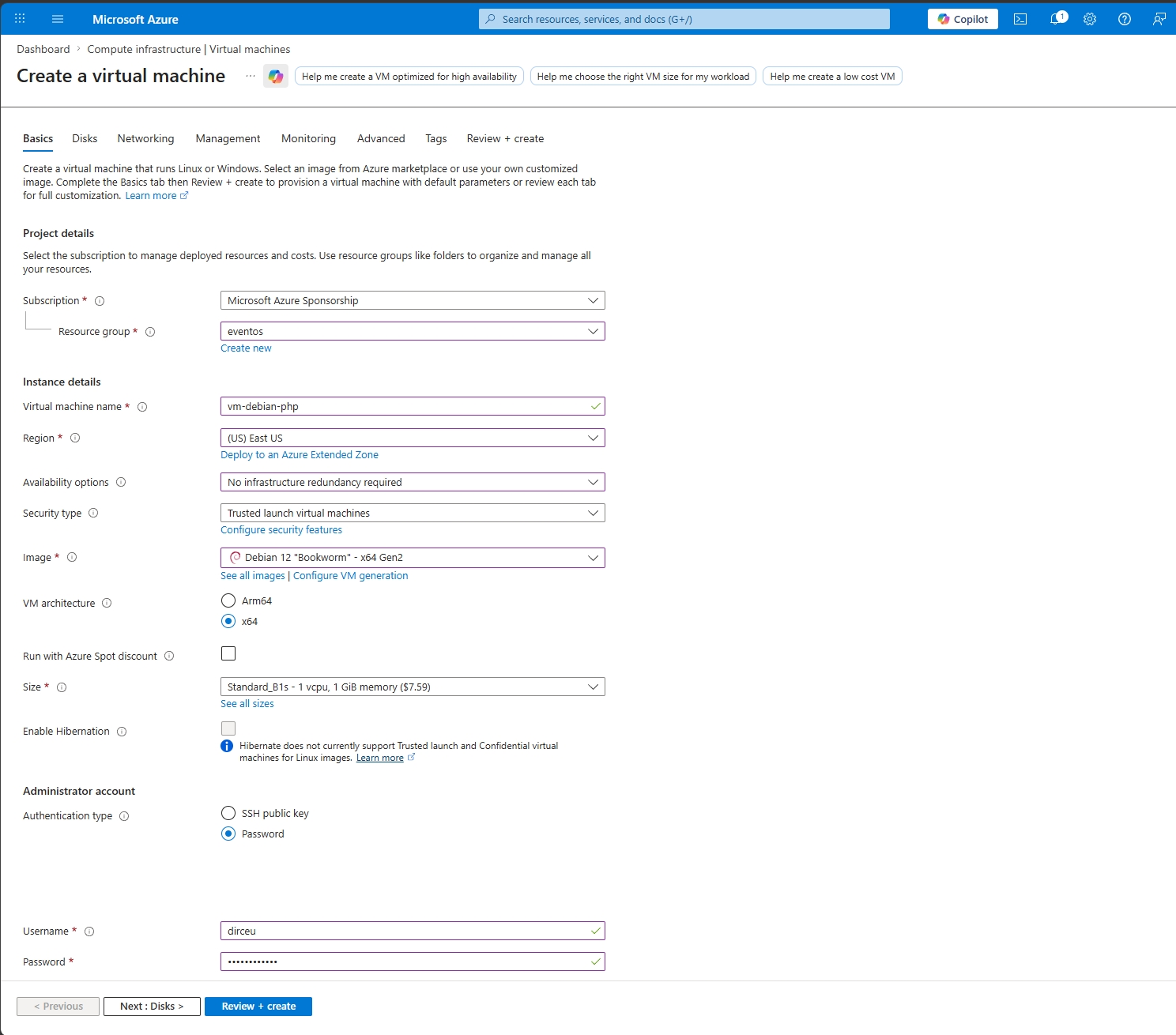This screenshot has width=1176, height=1035.
Task: Click See all images link
Action: 253,576
